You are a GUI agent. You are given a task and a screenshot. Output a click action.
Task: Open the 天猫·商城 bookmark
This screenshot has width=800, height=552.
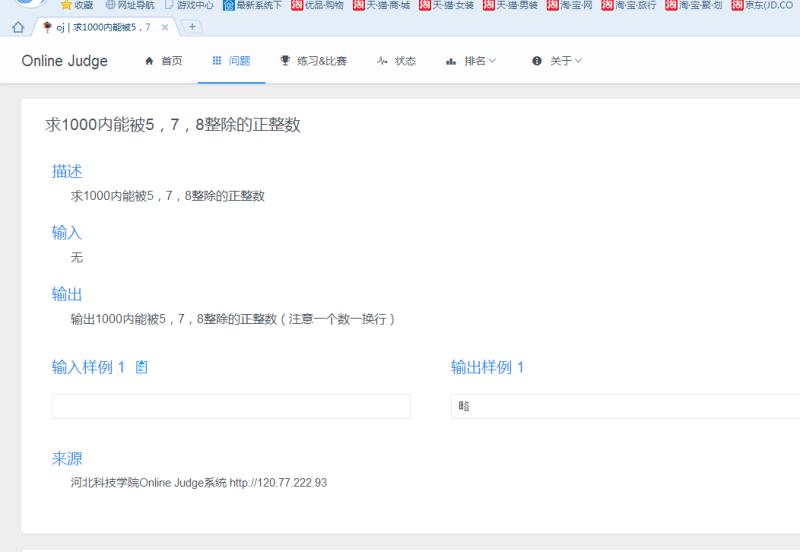point(382,5)
